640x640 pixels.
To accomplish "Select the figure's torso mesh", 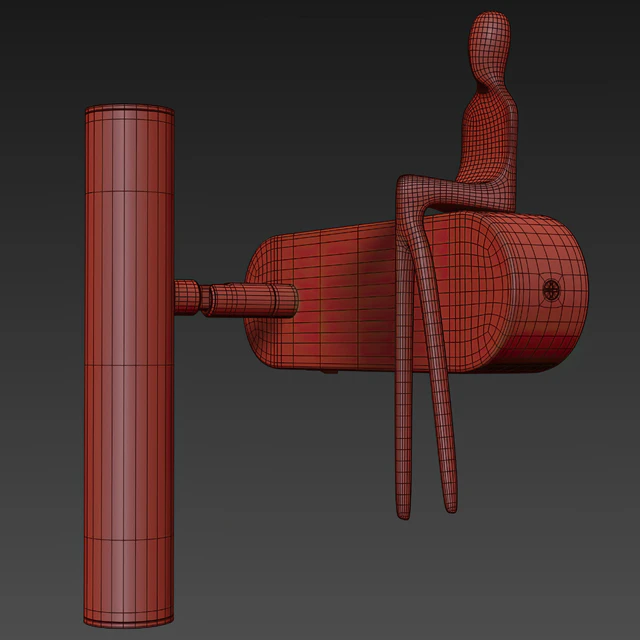I will pos(488,141).
